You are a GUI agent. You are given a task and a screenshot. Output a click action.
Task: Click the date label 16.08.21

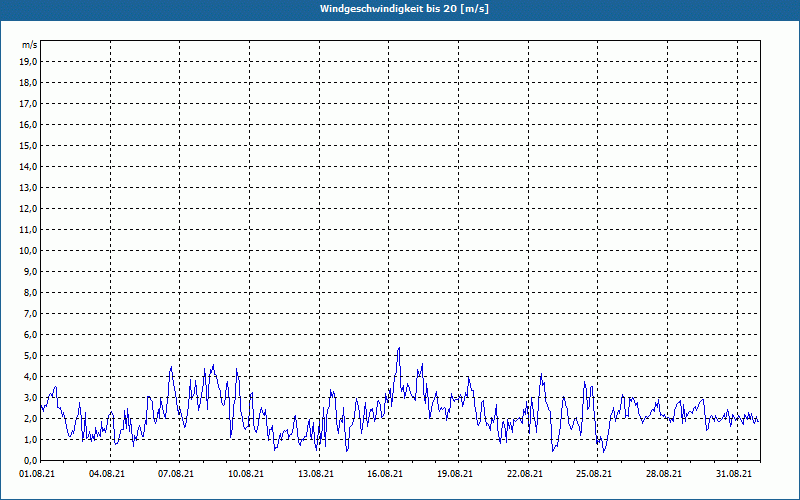click(385, 474)
